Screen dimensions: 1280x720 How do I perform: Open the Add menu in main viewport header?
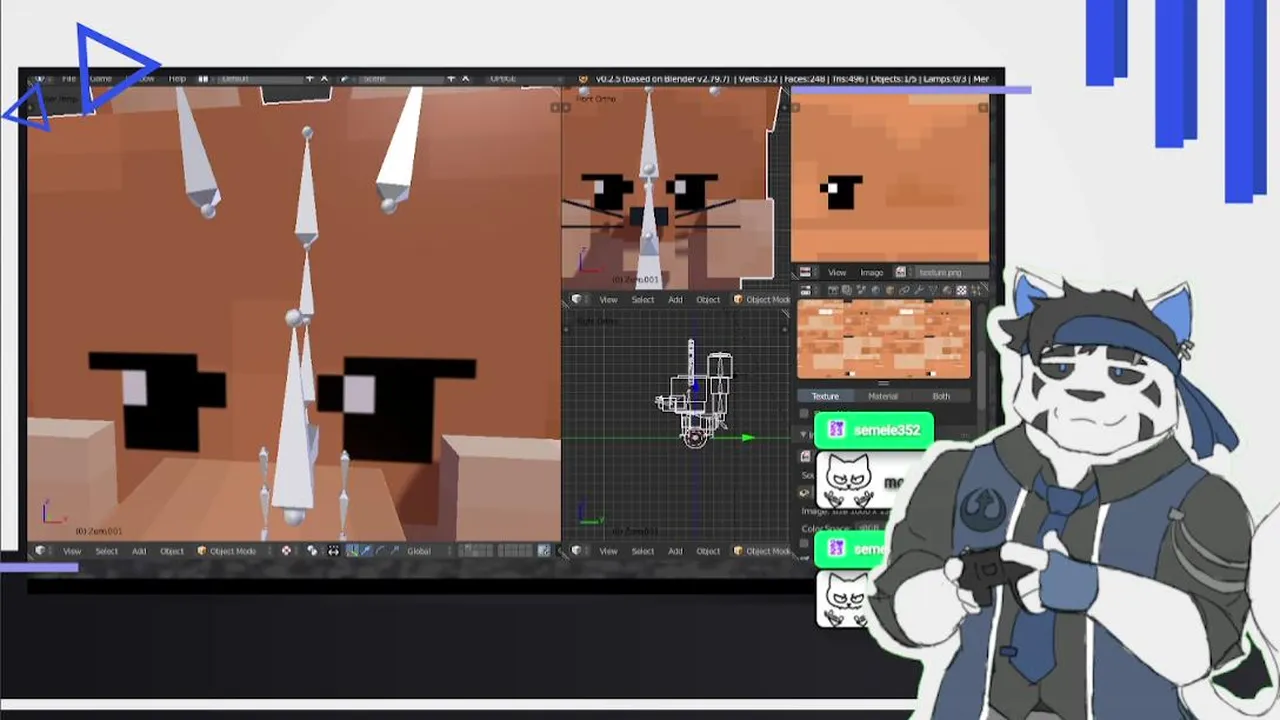[x=139, y=551]
